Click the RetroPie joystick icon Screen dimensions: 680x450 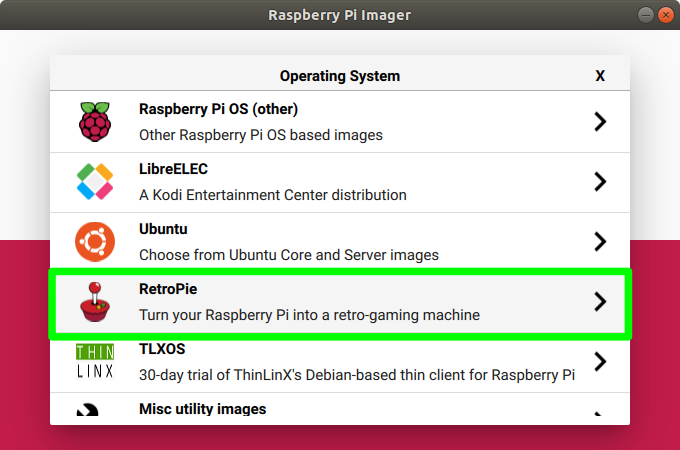click(x=95, y=302)
